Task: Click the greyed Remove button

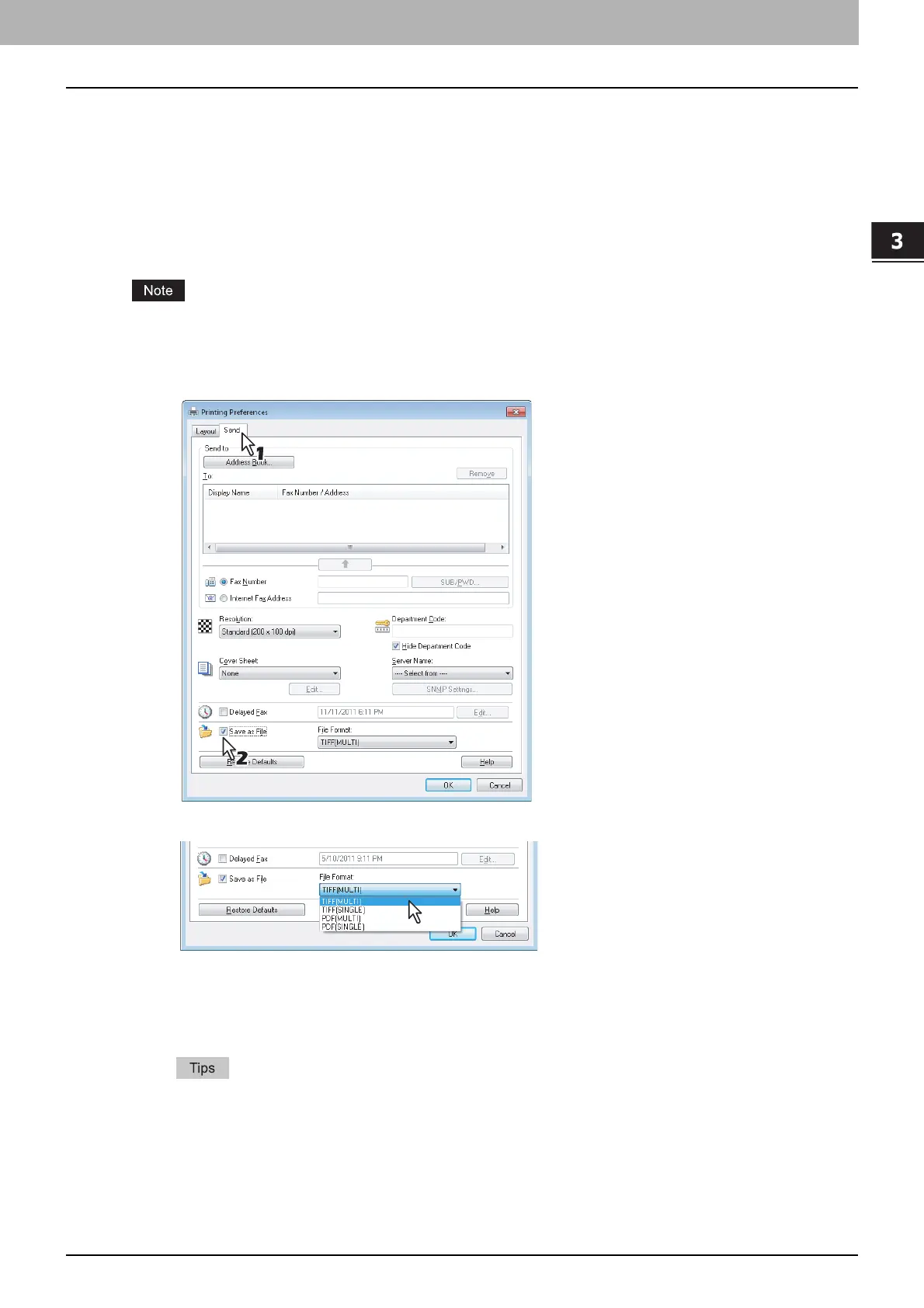Action: click(x=481, y=474)
